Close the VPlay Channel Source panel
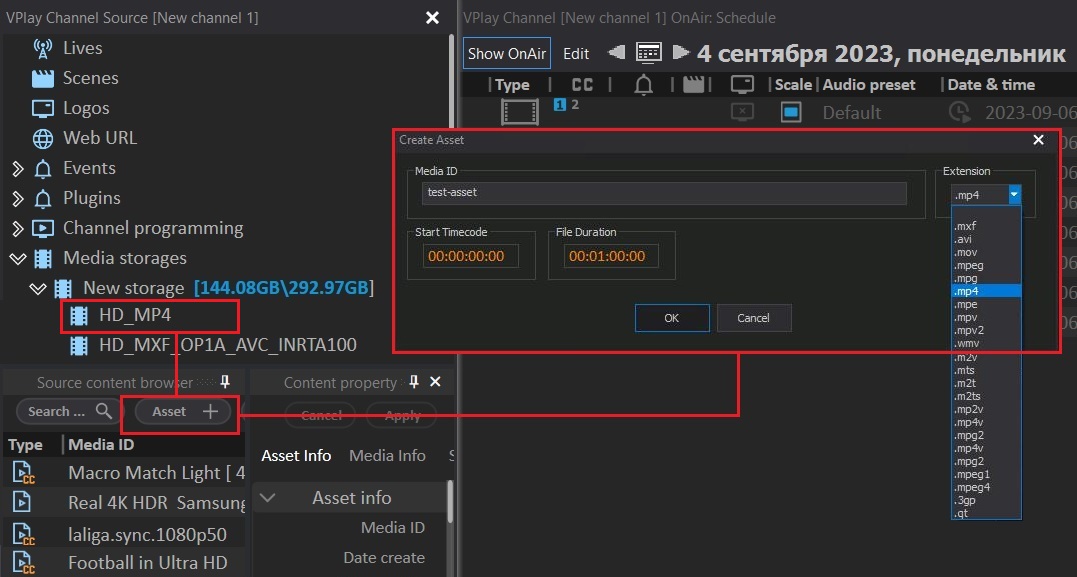The height and width of the screenshot is (577, 1077). [432, 18]
